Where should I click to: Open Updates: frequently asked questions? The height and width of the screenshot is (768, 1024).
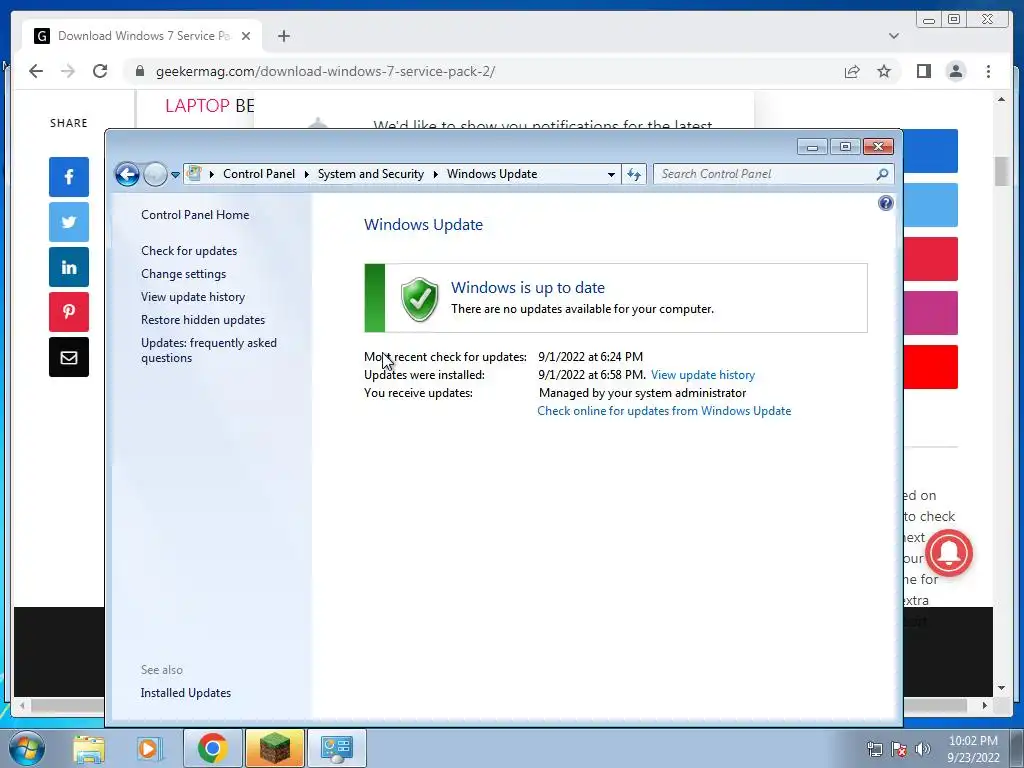click(208, 350)
